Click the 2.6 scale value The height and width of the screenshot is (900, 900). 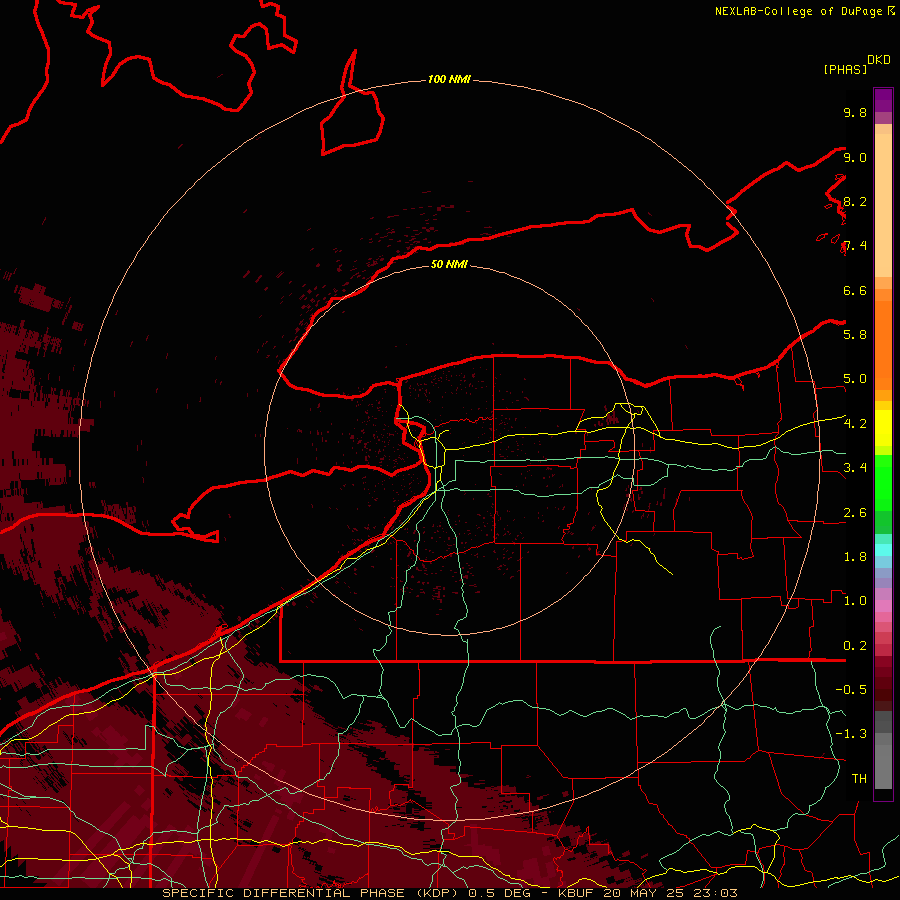click(x=855, y=513)
